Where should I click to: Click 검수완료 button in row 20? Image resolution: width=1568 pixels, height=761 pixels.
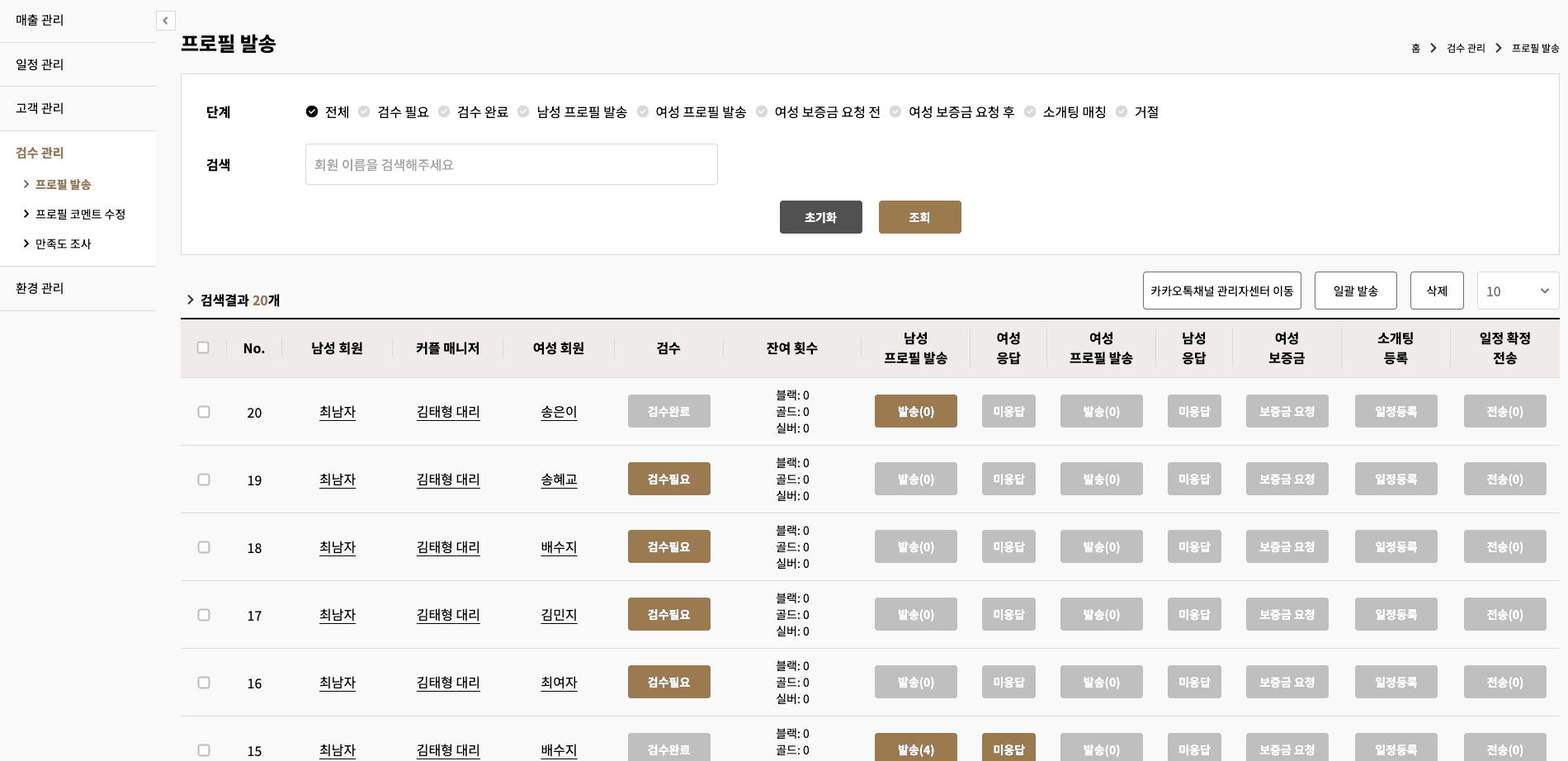[669, 411]
